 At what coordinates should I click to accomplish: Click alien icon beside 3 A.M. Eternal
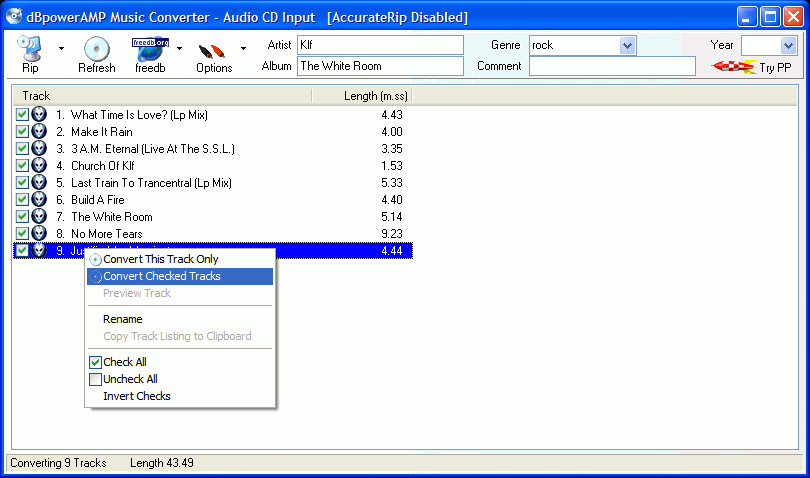(39, 148)
